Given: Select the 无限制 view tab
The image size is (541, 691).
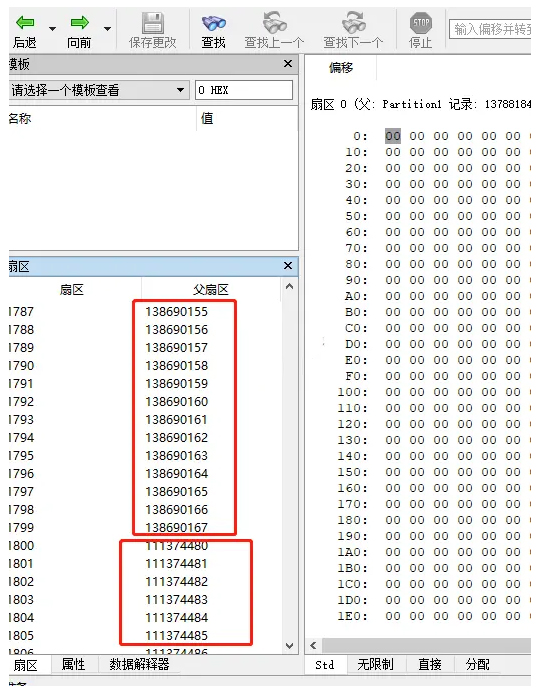Looking at the screenshot, I should (375, 665).
